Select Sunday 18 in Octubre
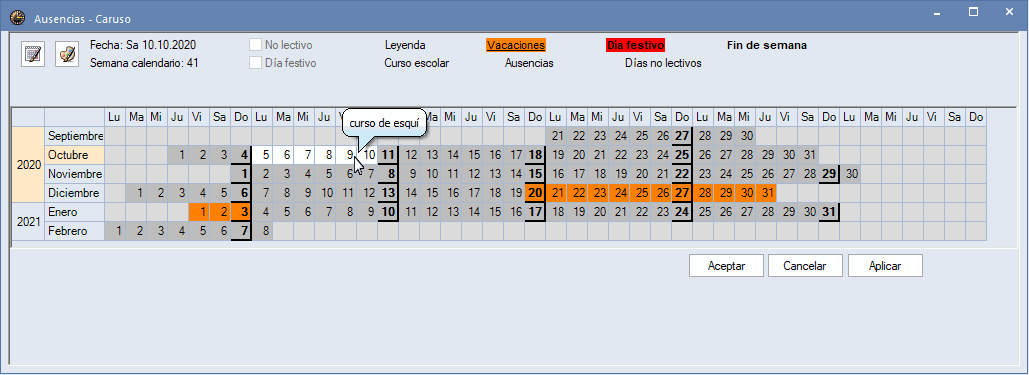1029x375 pixels. 535,155
